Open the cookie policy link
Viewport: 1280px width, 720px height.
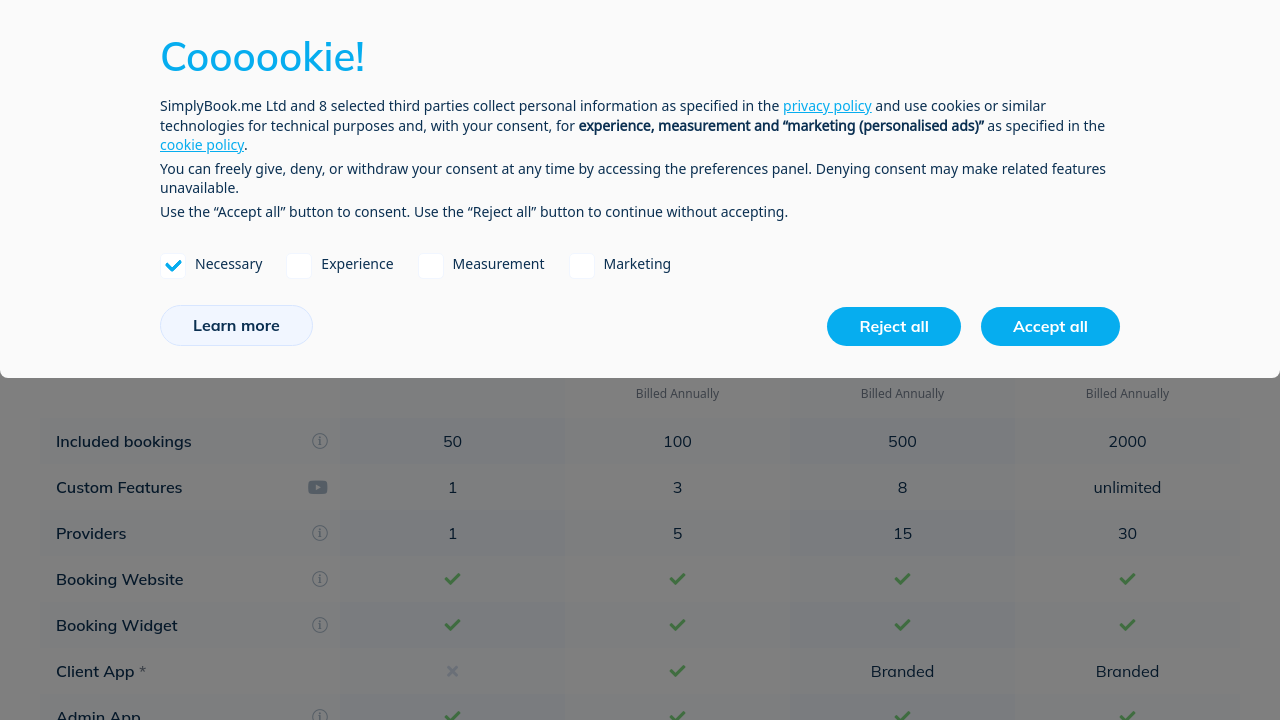click(202, 145)
